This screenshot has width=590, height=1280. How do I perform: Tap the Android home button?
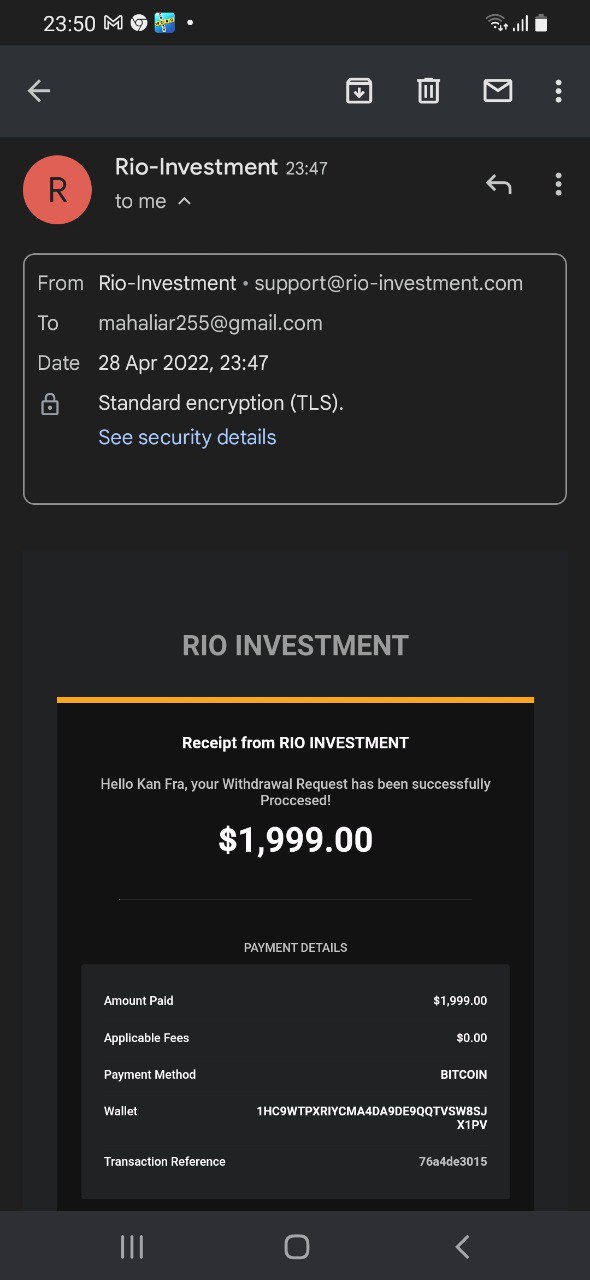coord(296,1246)
